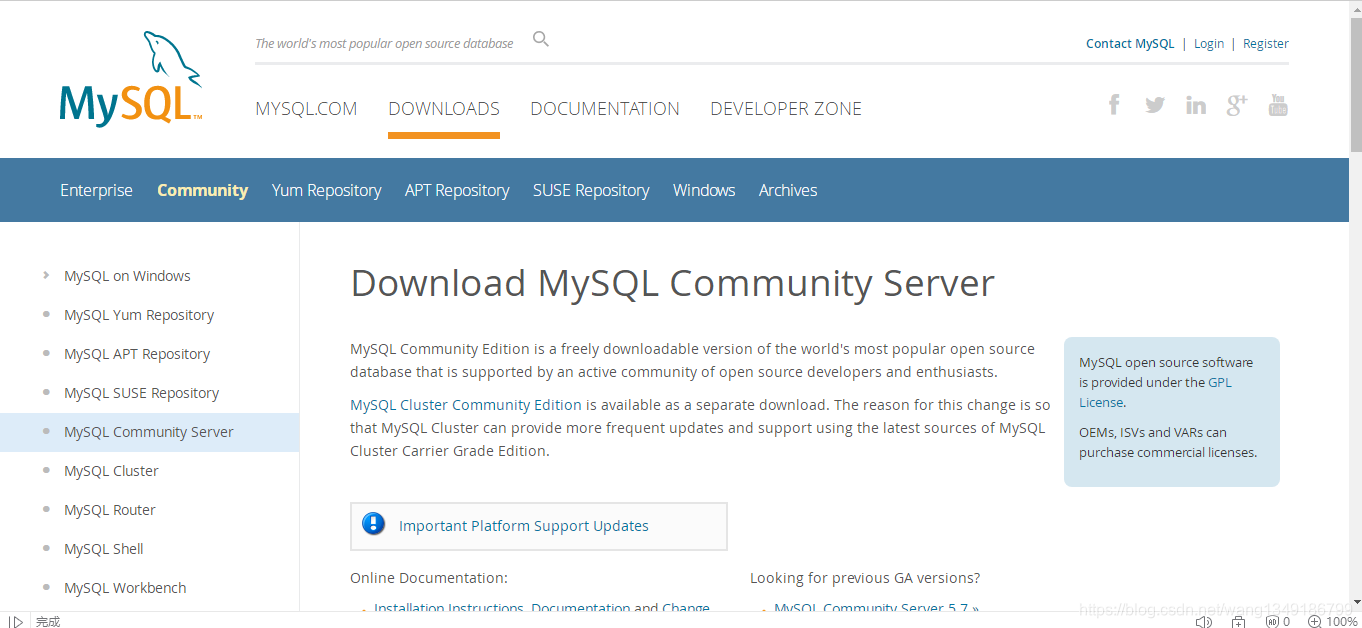Click the search tagline field
Image resolution: width=1362 pixels, height=628 pixels.
click(384, 43)
